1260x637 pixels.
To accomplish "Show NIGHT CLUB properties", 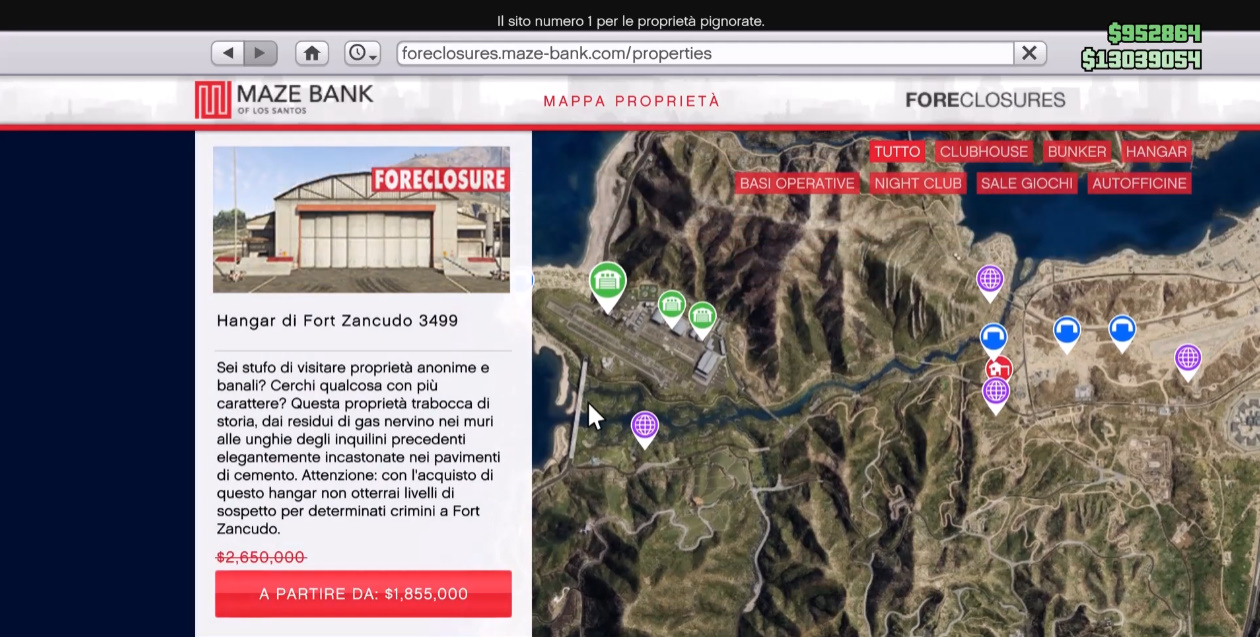I will (x=918, y=183).
